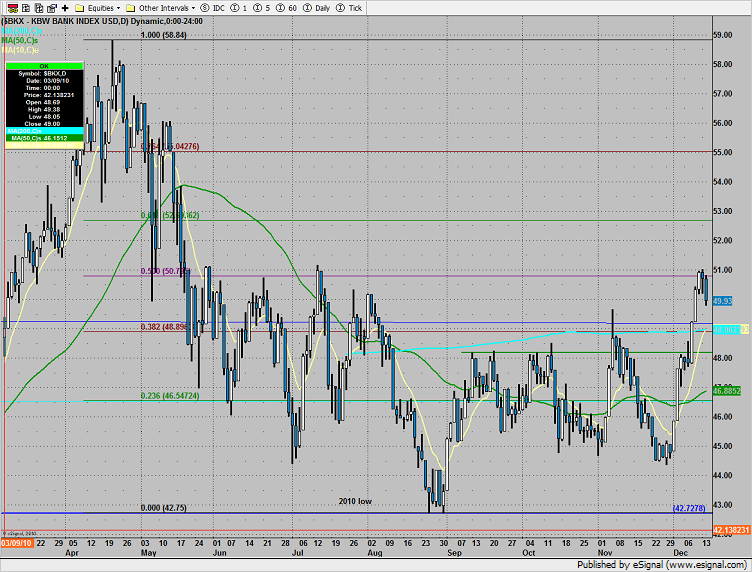Image resolution: width=752 pixels, height=572 pixels.
Task: Click the 0.000 (42.75) Fibonacci label
Action: point(164,508)
